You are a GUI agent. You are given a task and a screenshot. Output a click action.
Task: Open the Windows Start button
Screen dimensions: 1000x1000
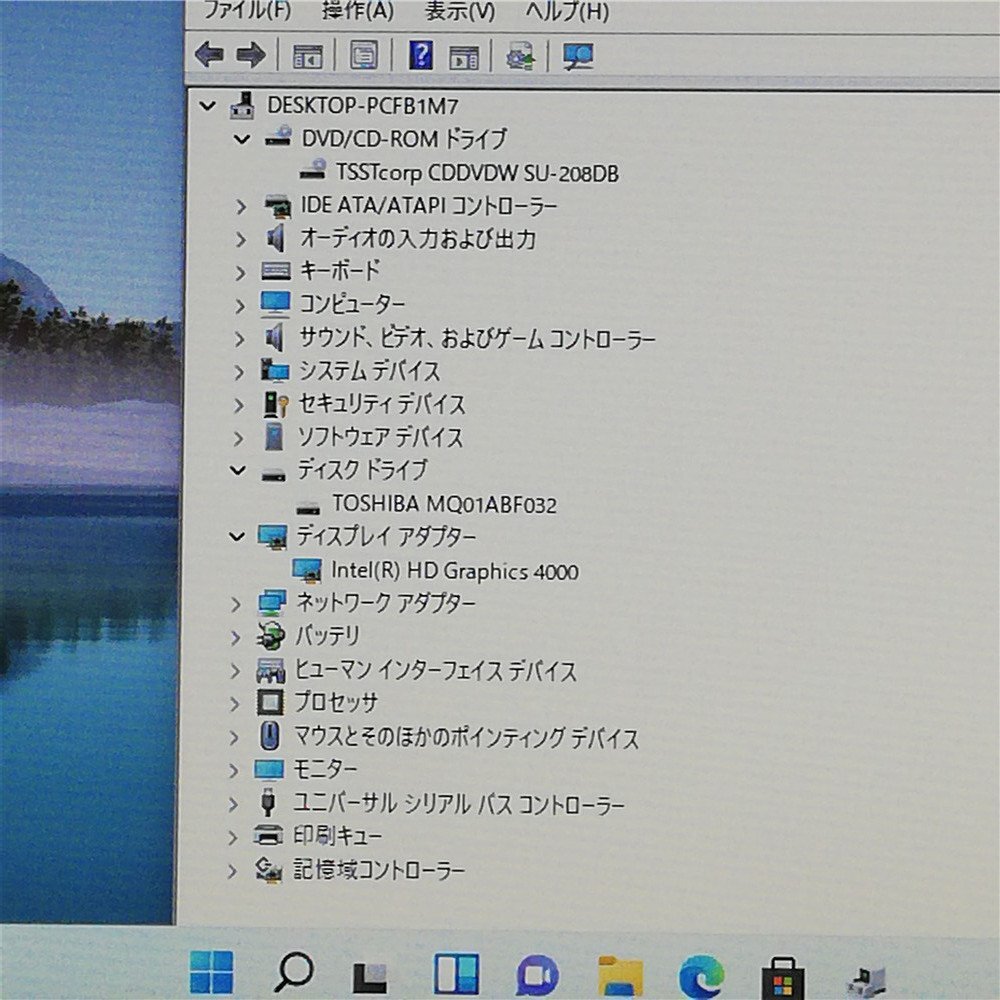pyautogui.click(x=212, y=972)
